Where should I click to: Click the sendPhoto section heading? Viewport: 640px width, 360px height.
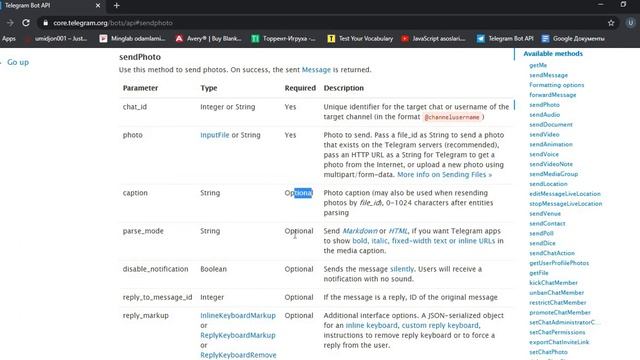pos(140,57)
